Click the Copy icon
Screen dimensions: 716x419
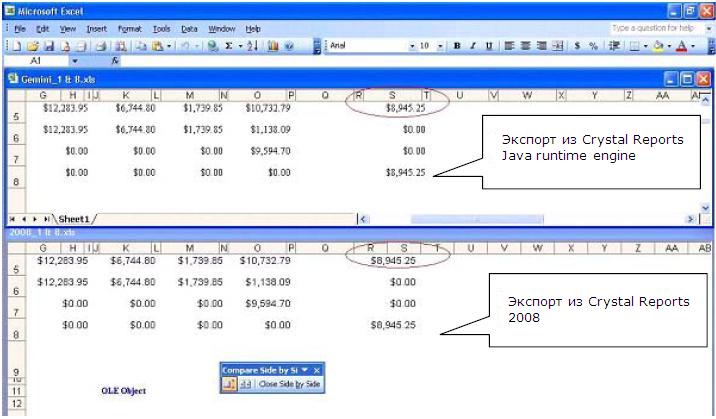point(142,46)
